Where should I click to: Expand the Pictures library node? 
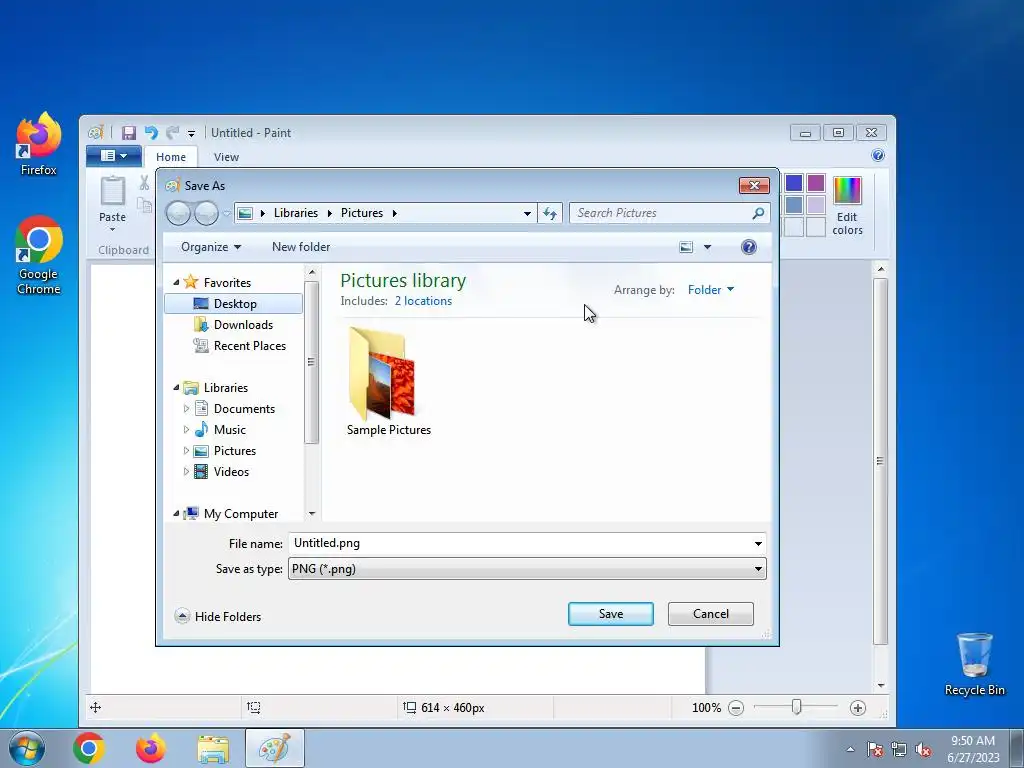click(x=186, y=451)
